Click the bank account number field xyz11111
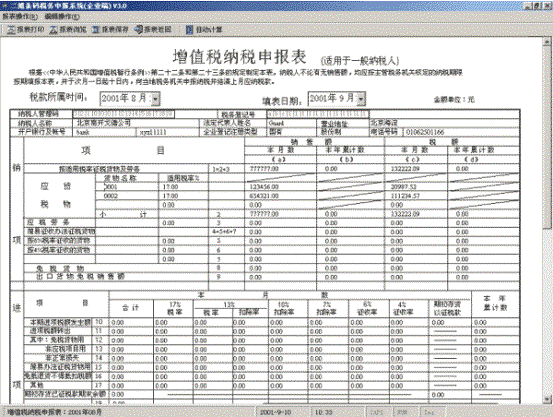Screen dimensions: 553x417 [x=169, y=132]
